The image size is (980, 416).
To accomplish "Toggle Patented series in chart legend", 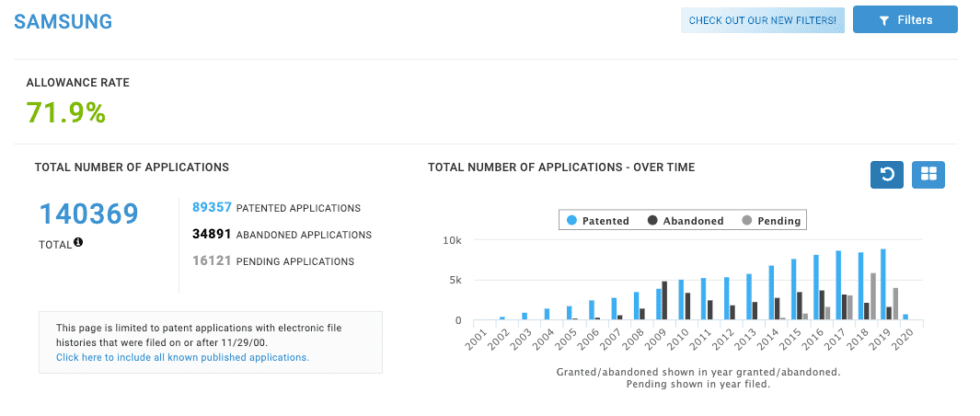I will click(x=598, y=220).
